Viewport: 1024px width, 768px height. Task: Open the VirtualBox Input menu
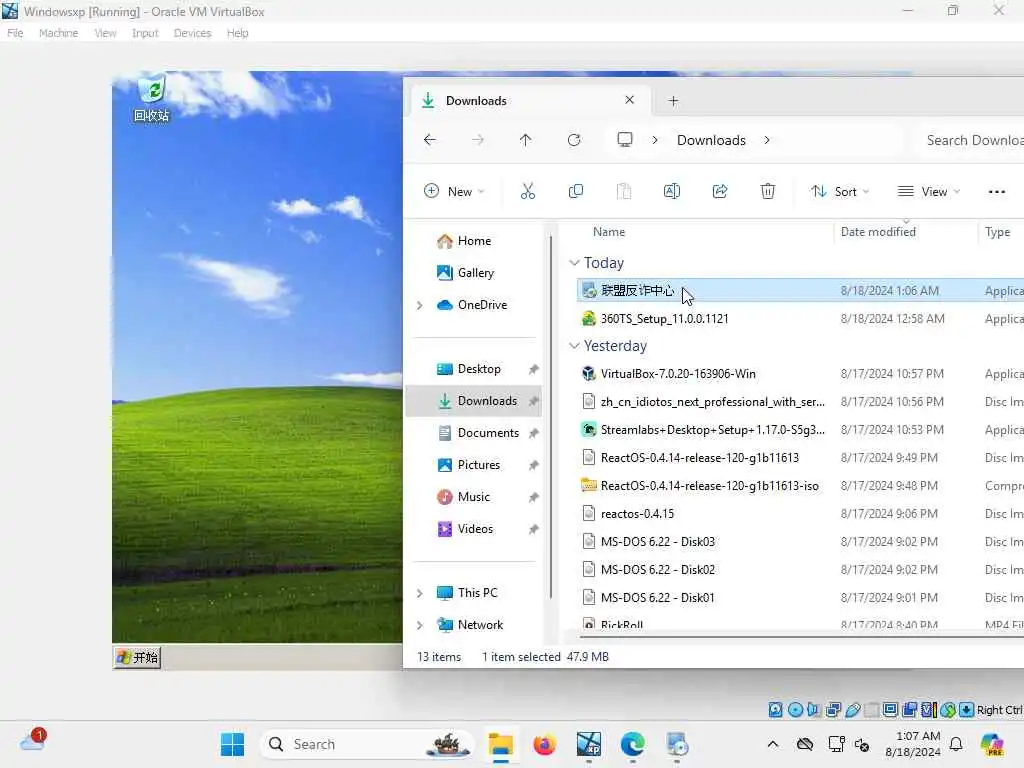[x=145, y=33]
